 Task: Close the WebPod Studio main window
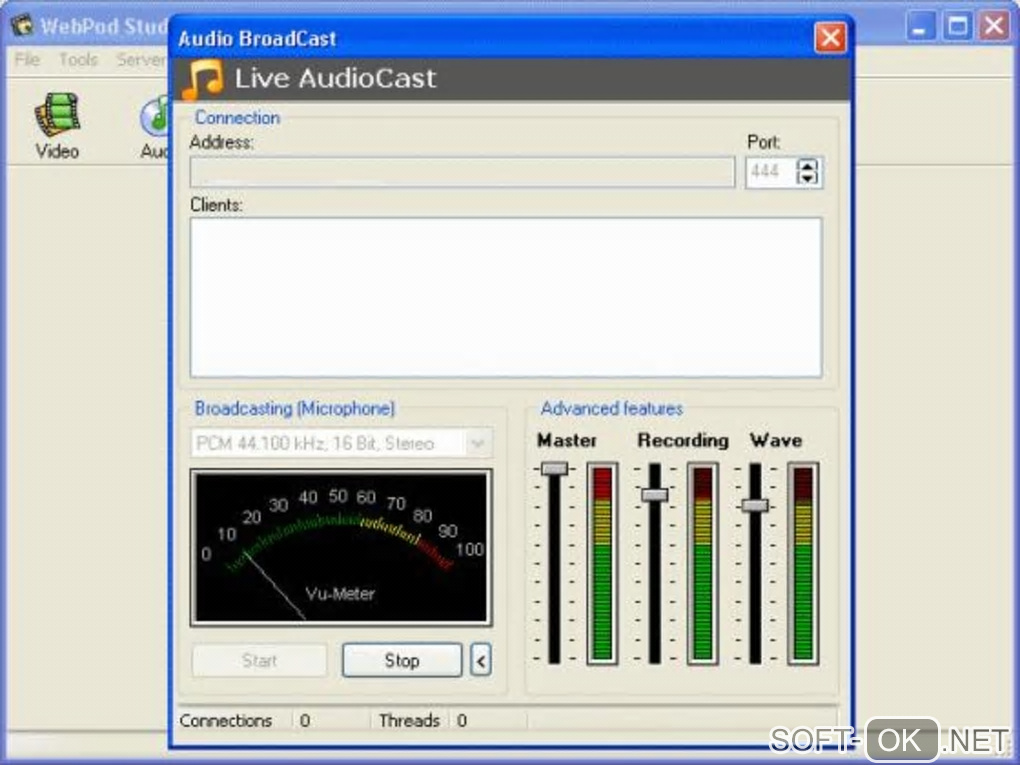[995, 27]
